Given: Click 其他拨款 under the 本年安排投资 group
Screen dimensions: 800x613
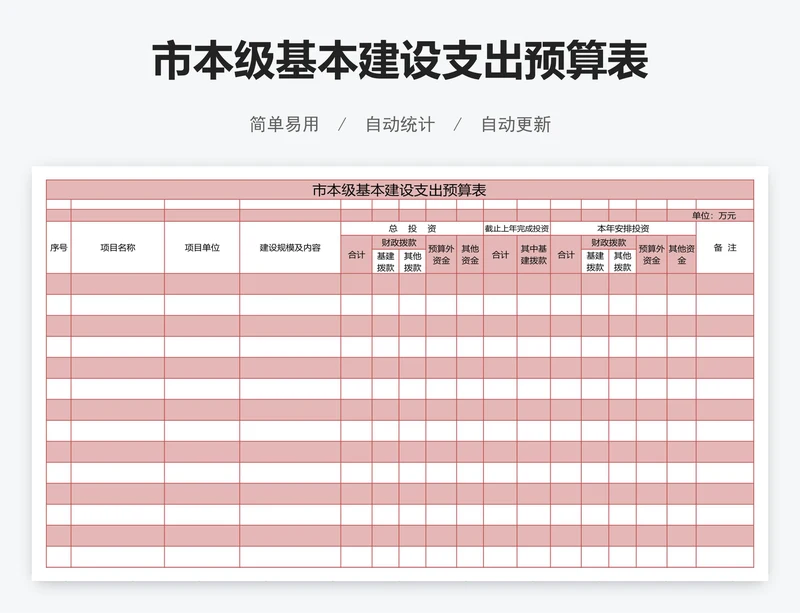Looking at the screenshot, I should pyautogui.click(x=622, y=261).
